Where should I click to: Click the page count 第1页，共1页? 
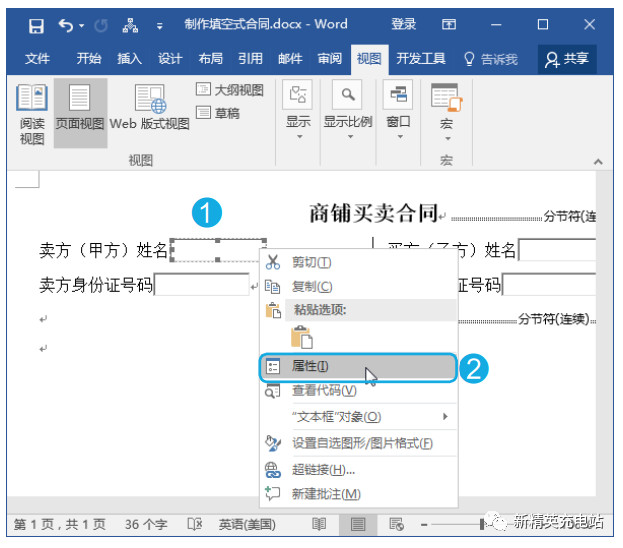pyautogui.click(x=60, y=525)
